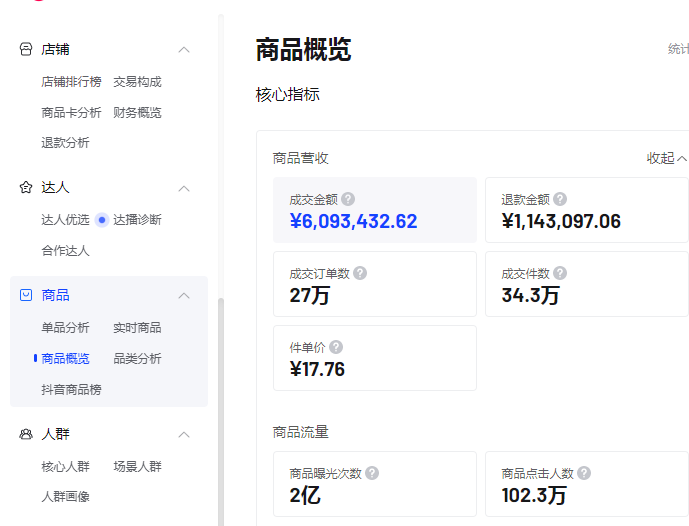Click question mark icon next to 成交订单数

click(x=360, y=273)
